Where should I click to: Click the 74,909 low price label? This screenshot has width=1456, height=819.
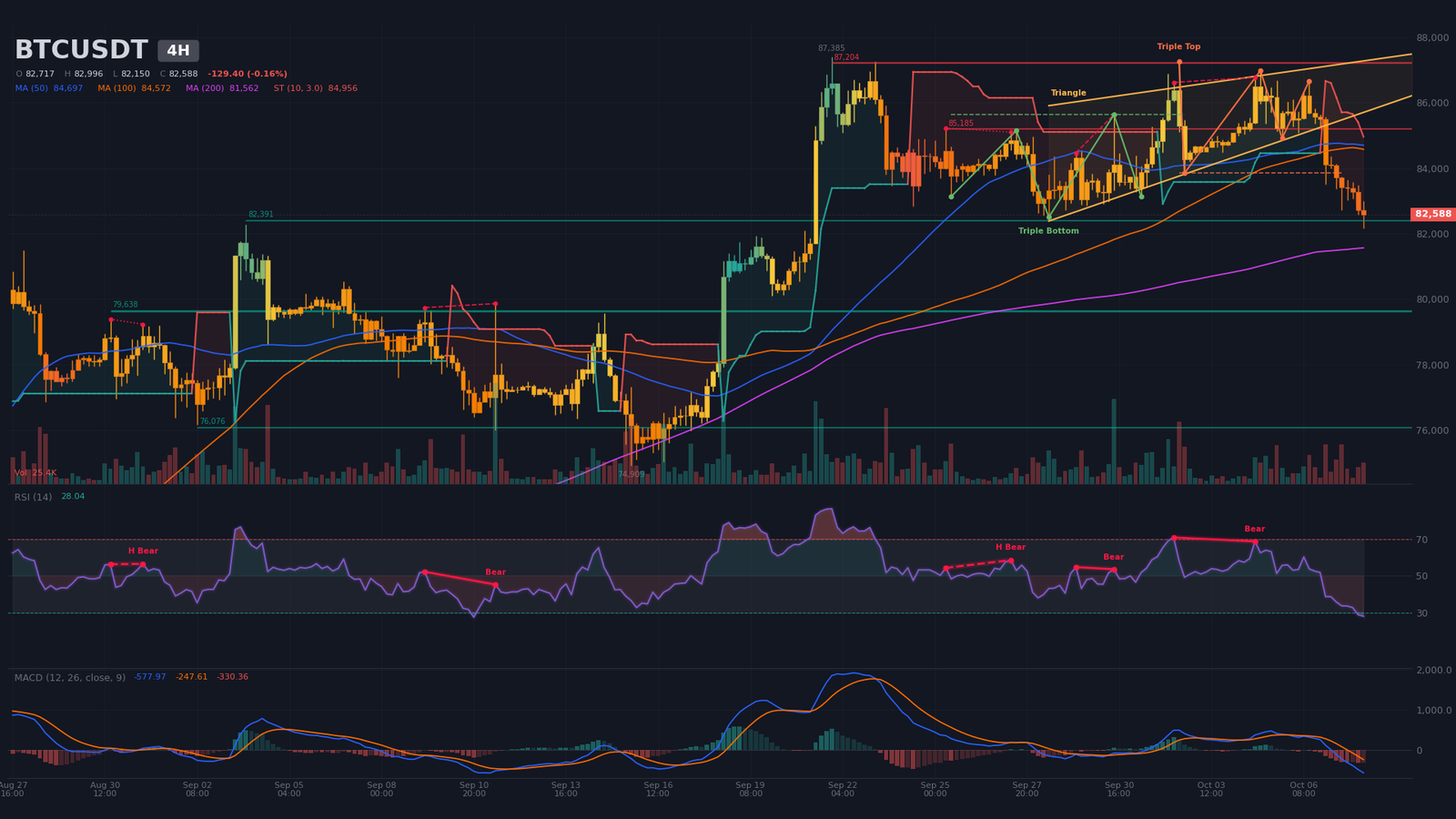click(631, 474)
